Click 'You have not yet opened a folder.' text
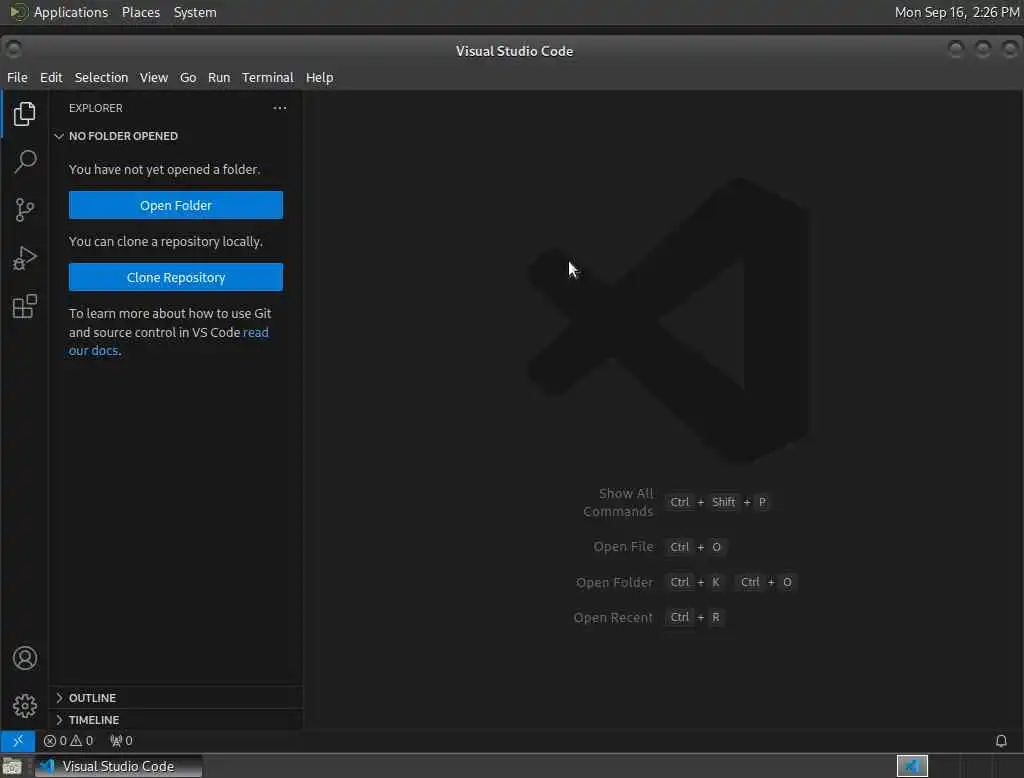 165,169
